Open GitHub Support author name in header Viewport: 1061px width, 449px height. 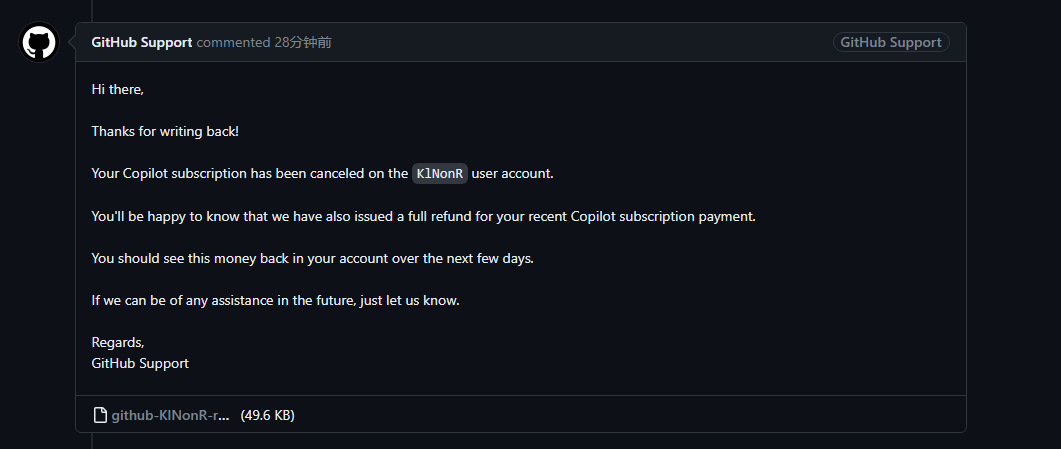click(141, 43)
